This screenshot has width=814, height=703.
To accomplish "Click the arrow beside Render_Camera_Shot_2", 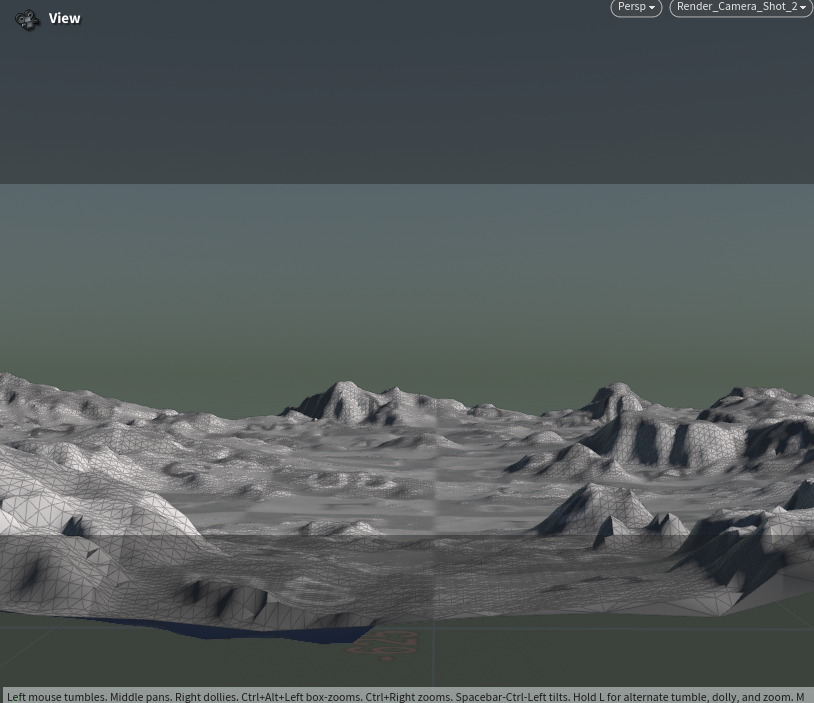I will point(802,8).
